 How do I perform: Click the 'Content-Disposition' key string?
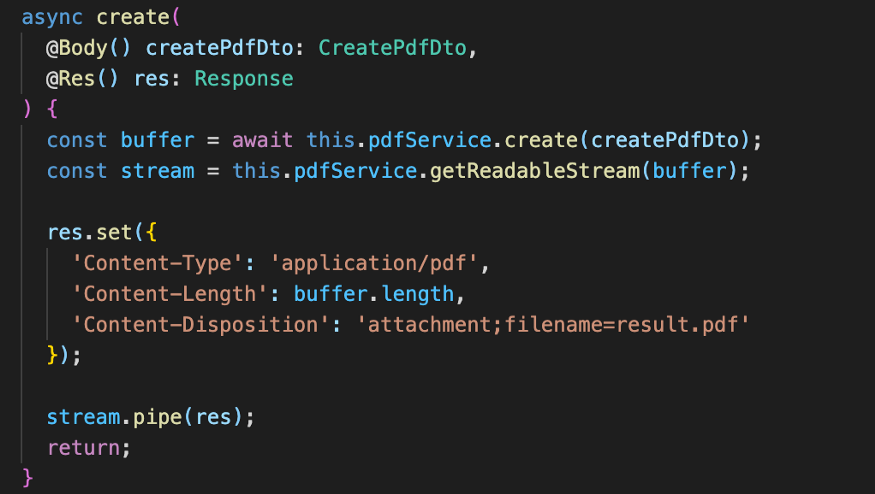tap(201, 324)
